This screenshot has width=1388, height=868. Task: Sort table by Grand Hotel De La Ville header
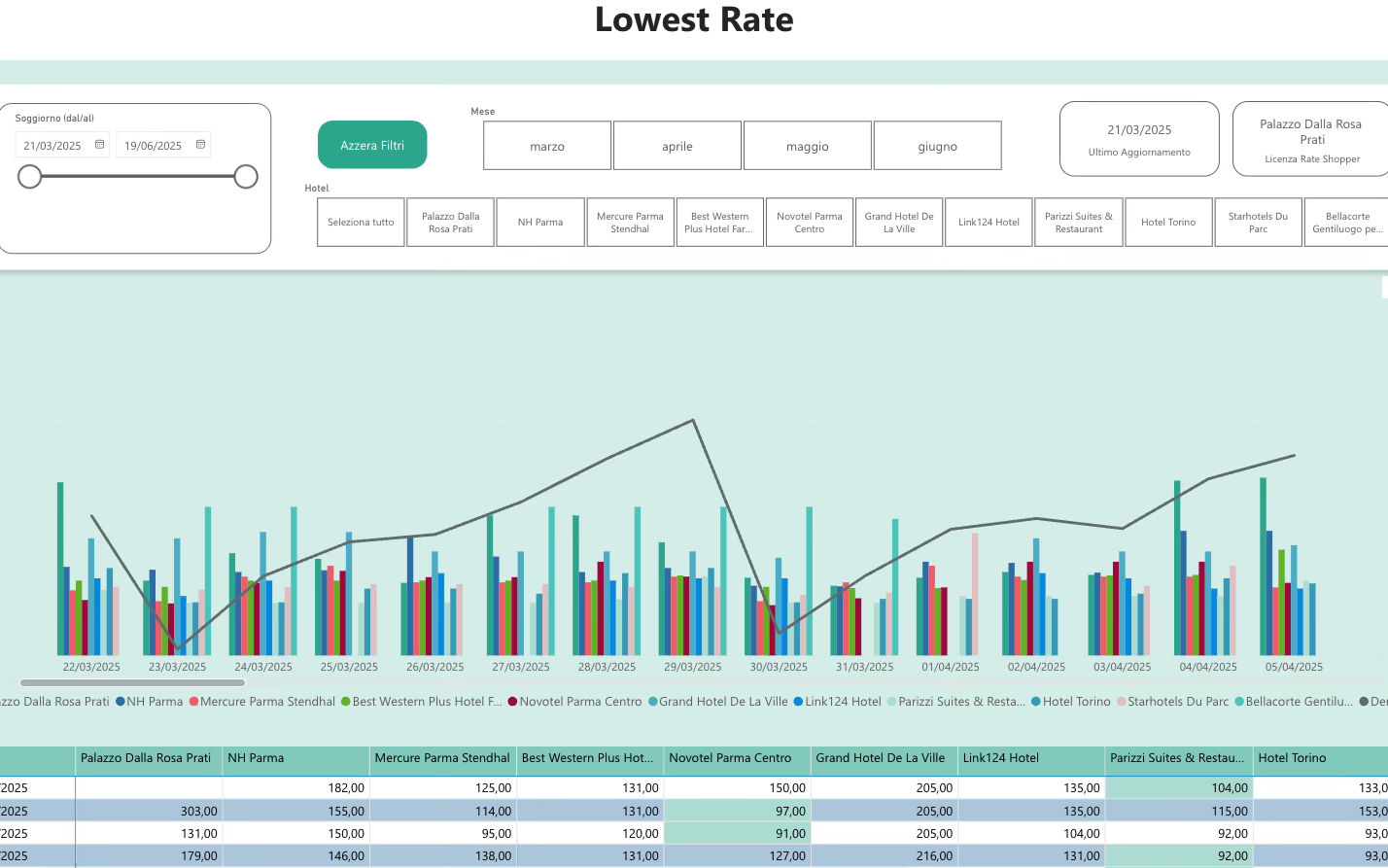(885, 759)
